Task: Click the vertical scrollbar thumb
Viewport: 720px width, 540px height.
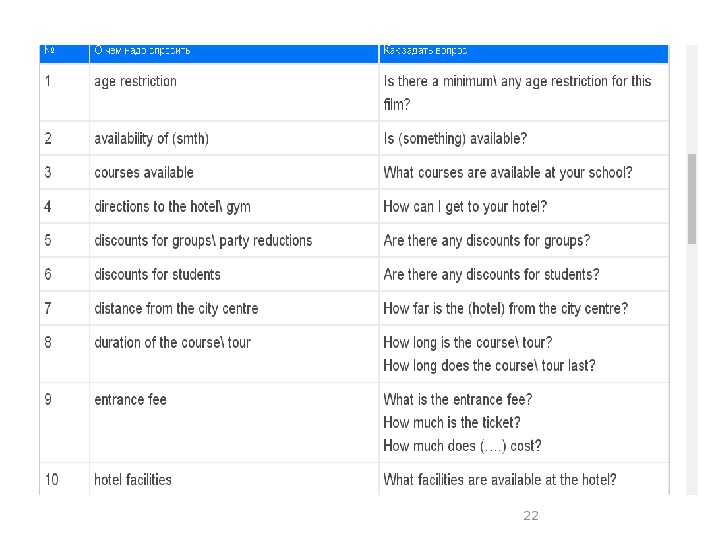Action: coord(692,199)
